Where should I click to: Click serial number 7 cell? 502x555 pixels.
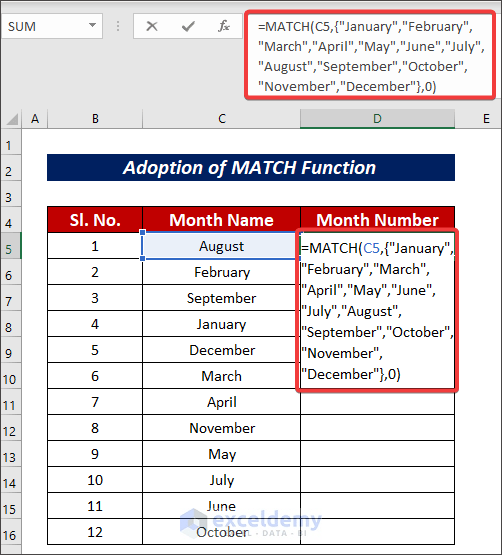click(x=95, y=402)
